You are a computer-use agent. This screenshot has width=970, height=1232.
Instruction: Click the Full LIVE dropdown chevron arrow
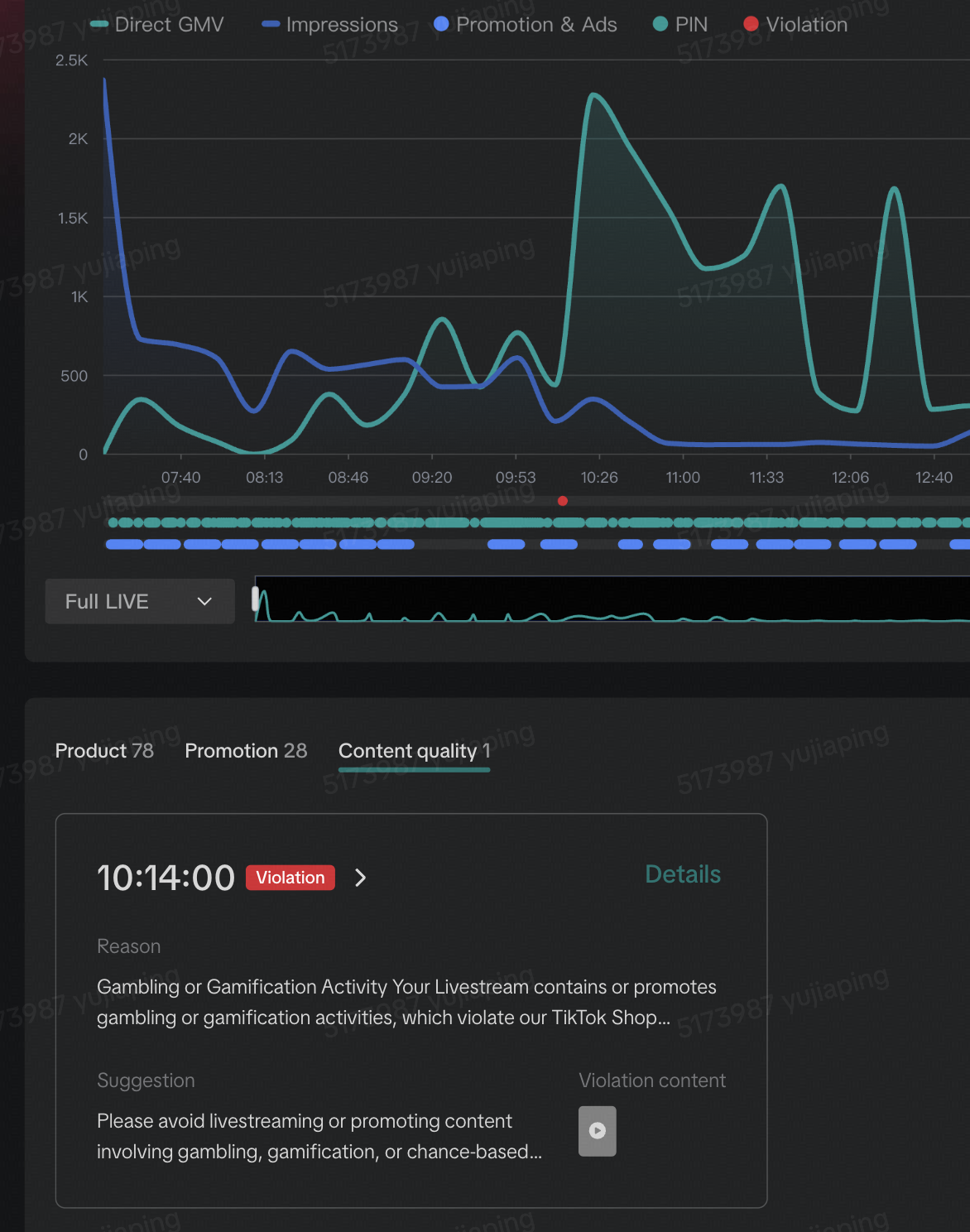coord(204,601)
